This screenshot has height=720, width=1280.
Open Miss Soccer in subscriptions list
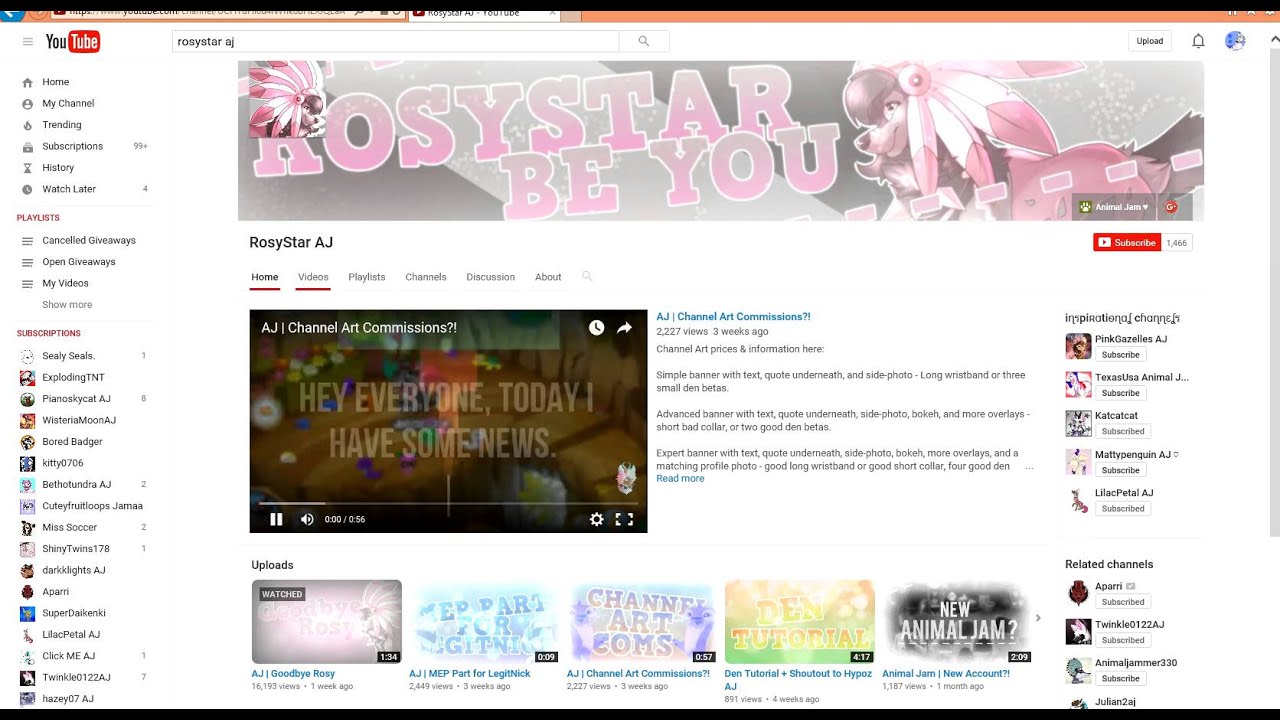point(70,527)
